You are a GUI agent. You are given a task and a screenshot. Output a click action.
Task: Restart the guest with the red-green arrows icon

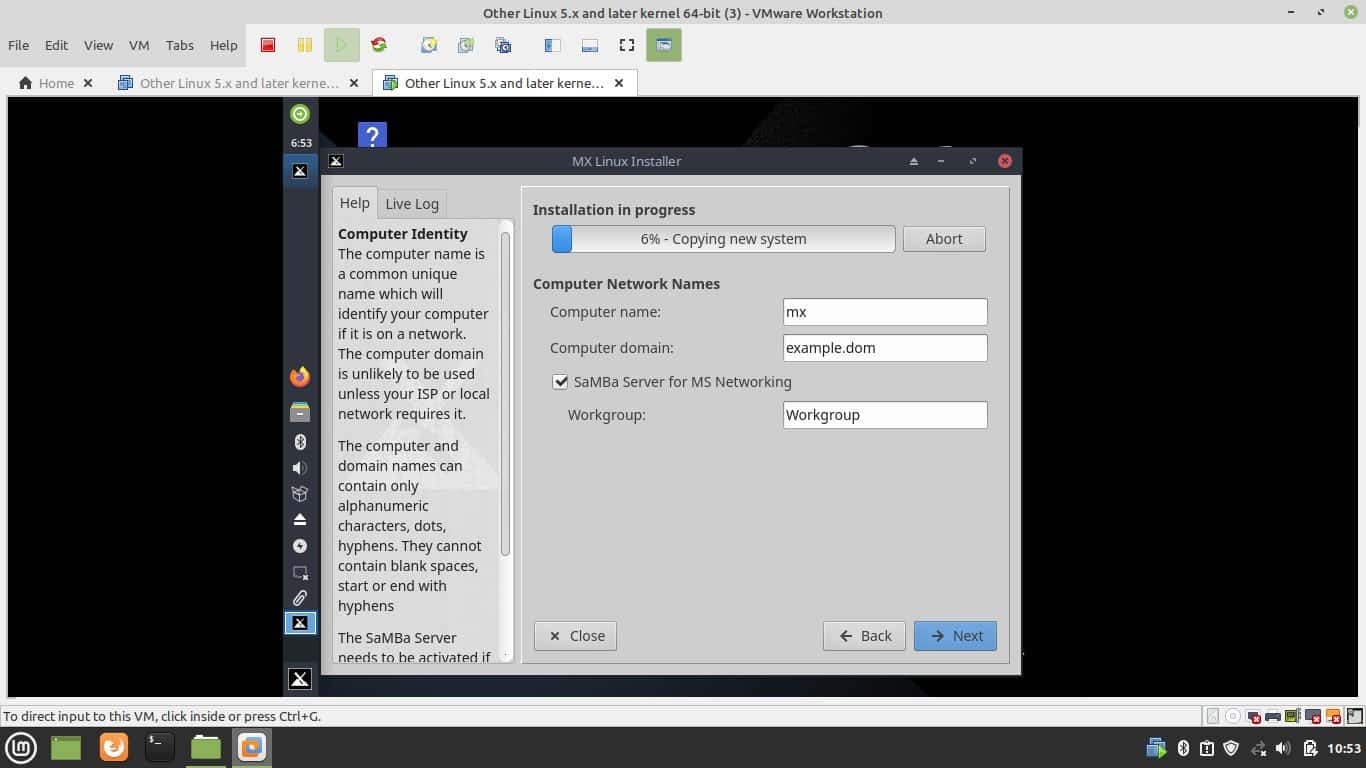click(379, 45)
